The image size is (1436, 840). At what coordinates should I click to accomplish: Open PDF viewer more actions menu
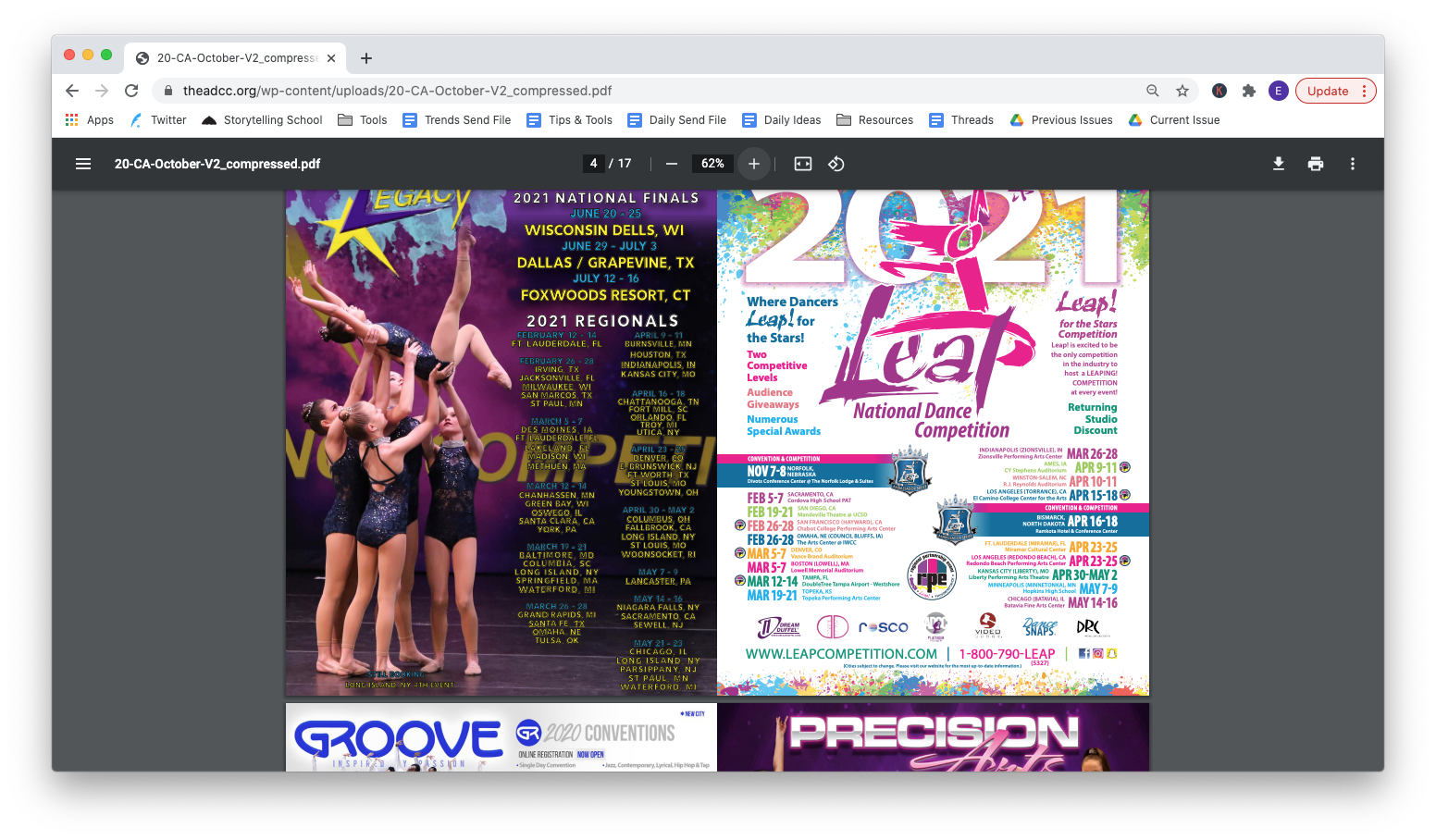tap(1353, 164)
